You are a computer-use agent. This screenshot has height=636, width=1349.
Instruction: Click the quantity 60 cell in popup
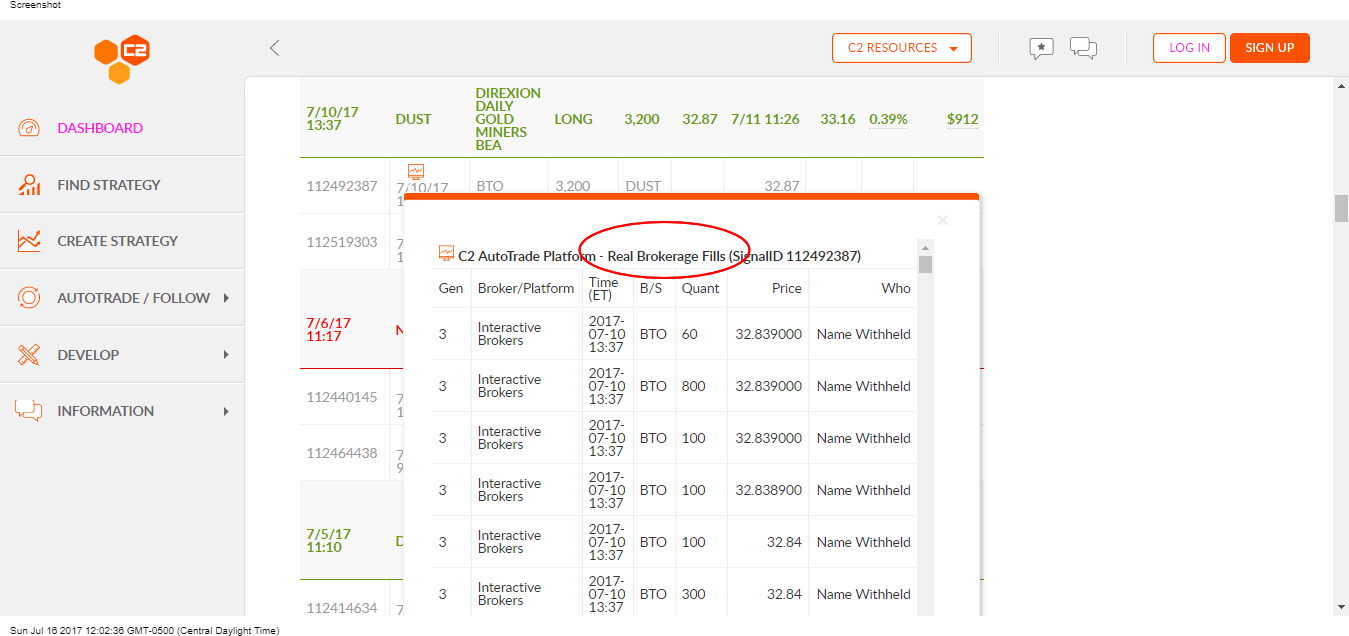click(x=690, y=334)
